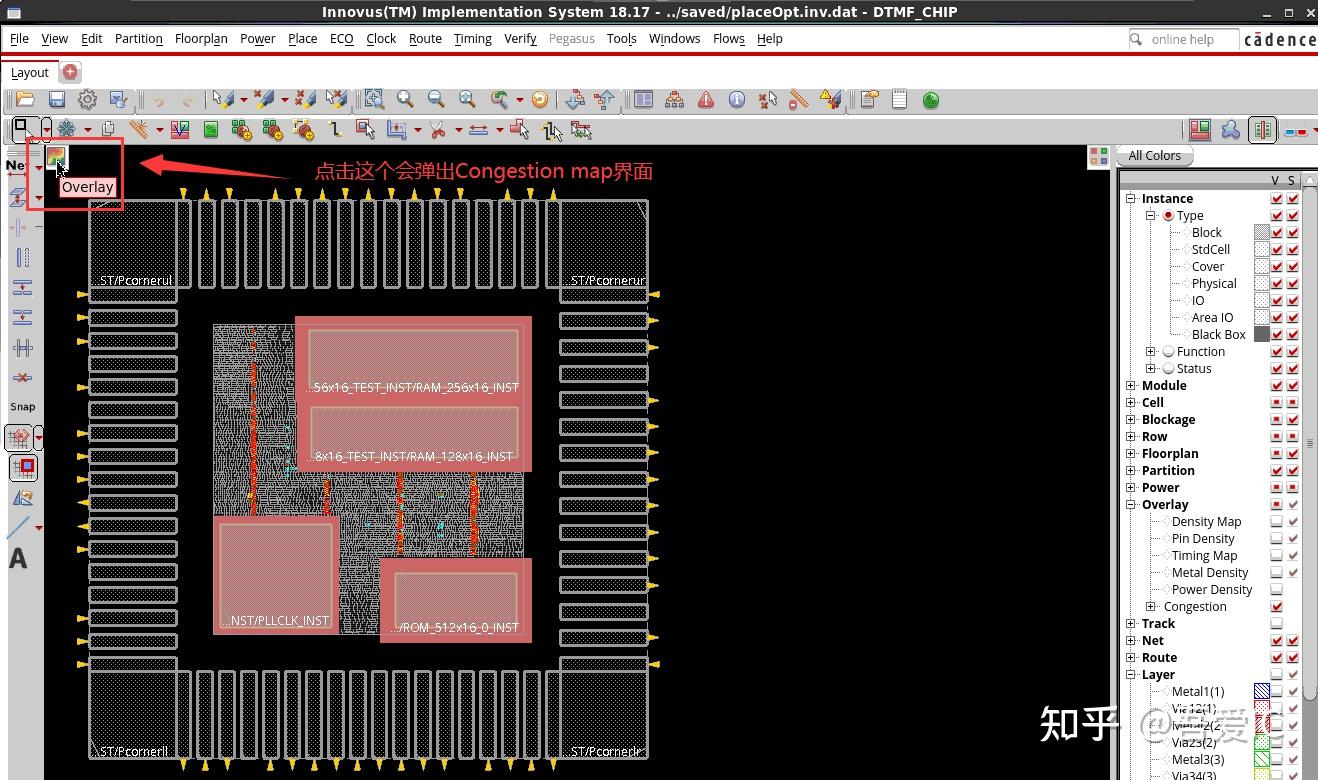Collapse the Instance tree node
Image resolution: width=1318 pixels, height=780 pixels.
pyautogui.click(x=1131, y=199)
